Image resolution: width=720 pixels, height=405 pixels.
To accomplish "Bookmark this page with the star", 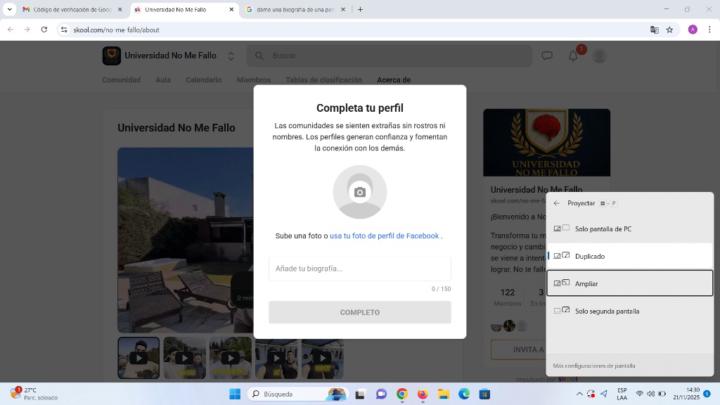I will (x=669, y=30).
